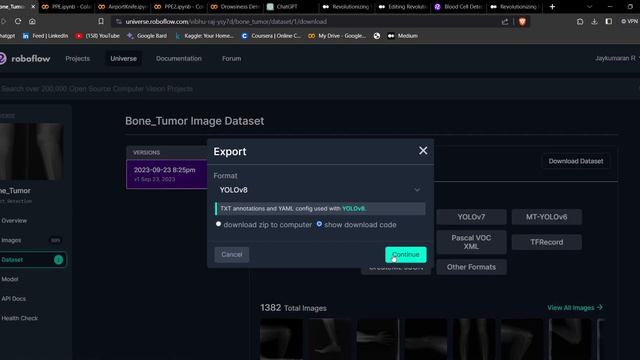The width and height of the screenshot is (640, 360).
Task: Open Overview in the sidebar
Action: 14,220
